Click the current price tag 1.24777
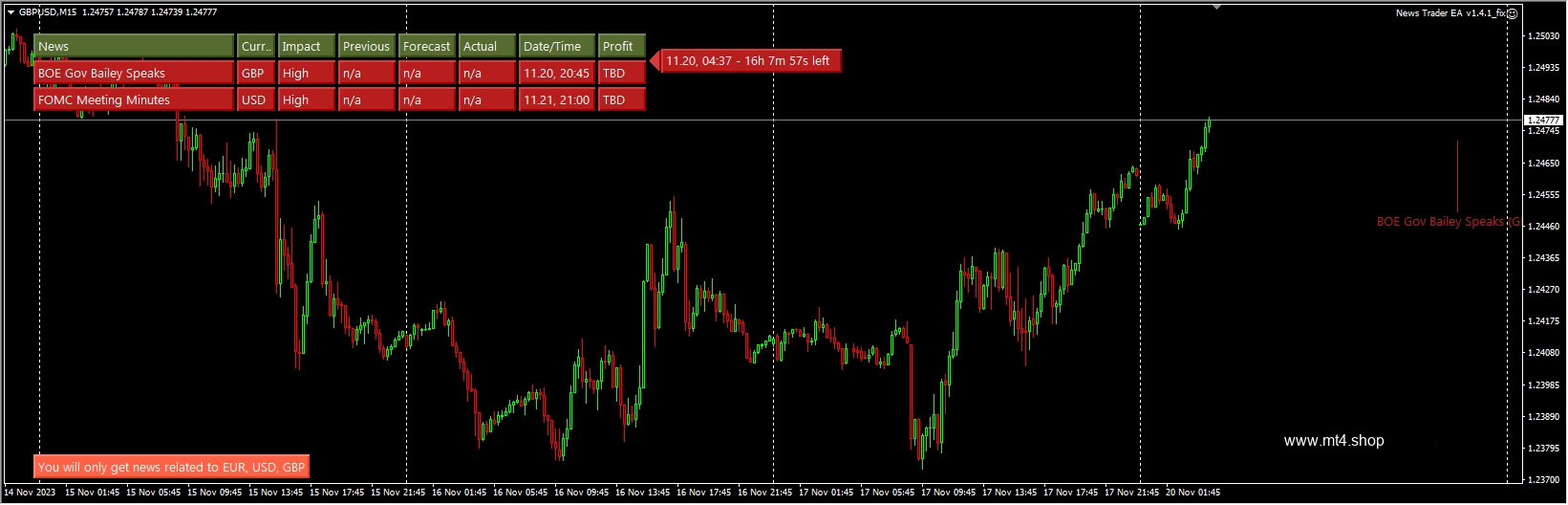Image resolution: width=1568 pixels, height=505 pixels. click(1543, 121)
